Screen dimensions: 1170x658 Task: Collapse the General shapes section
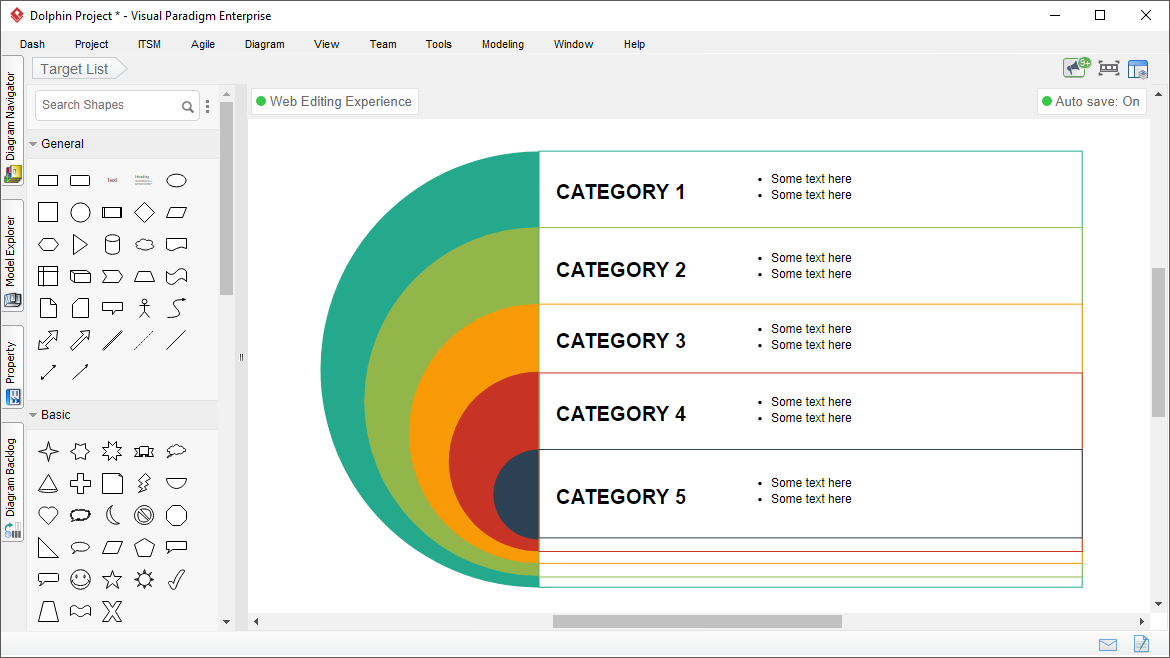pos(33,144)
